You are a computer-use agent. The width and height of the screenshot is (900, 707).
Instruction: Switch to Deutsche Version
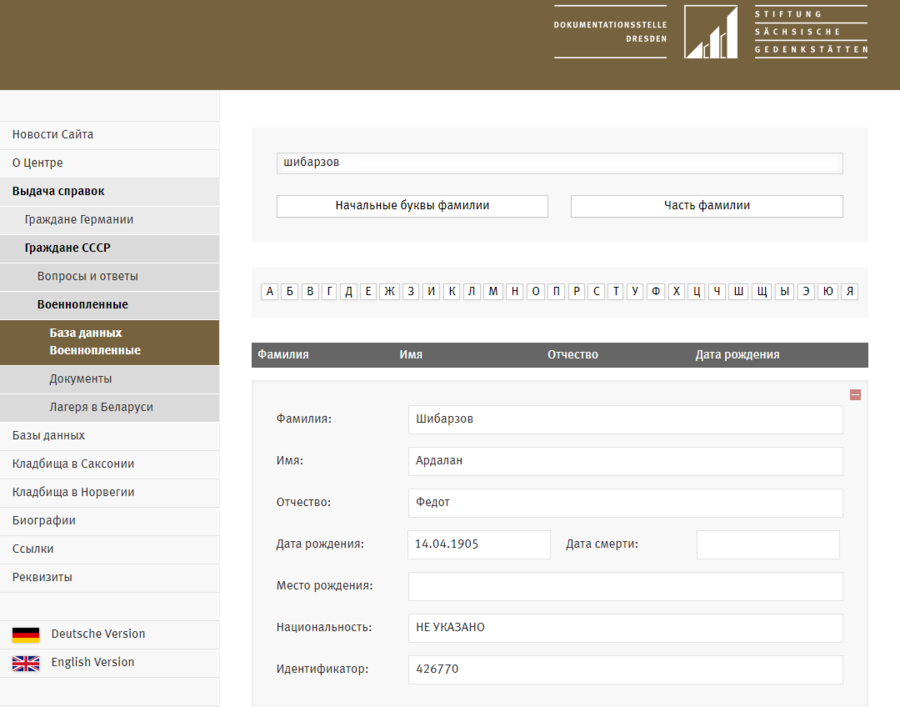pyautogui.click(x=98, y=634)
